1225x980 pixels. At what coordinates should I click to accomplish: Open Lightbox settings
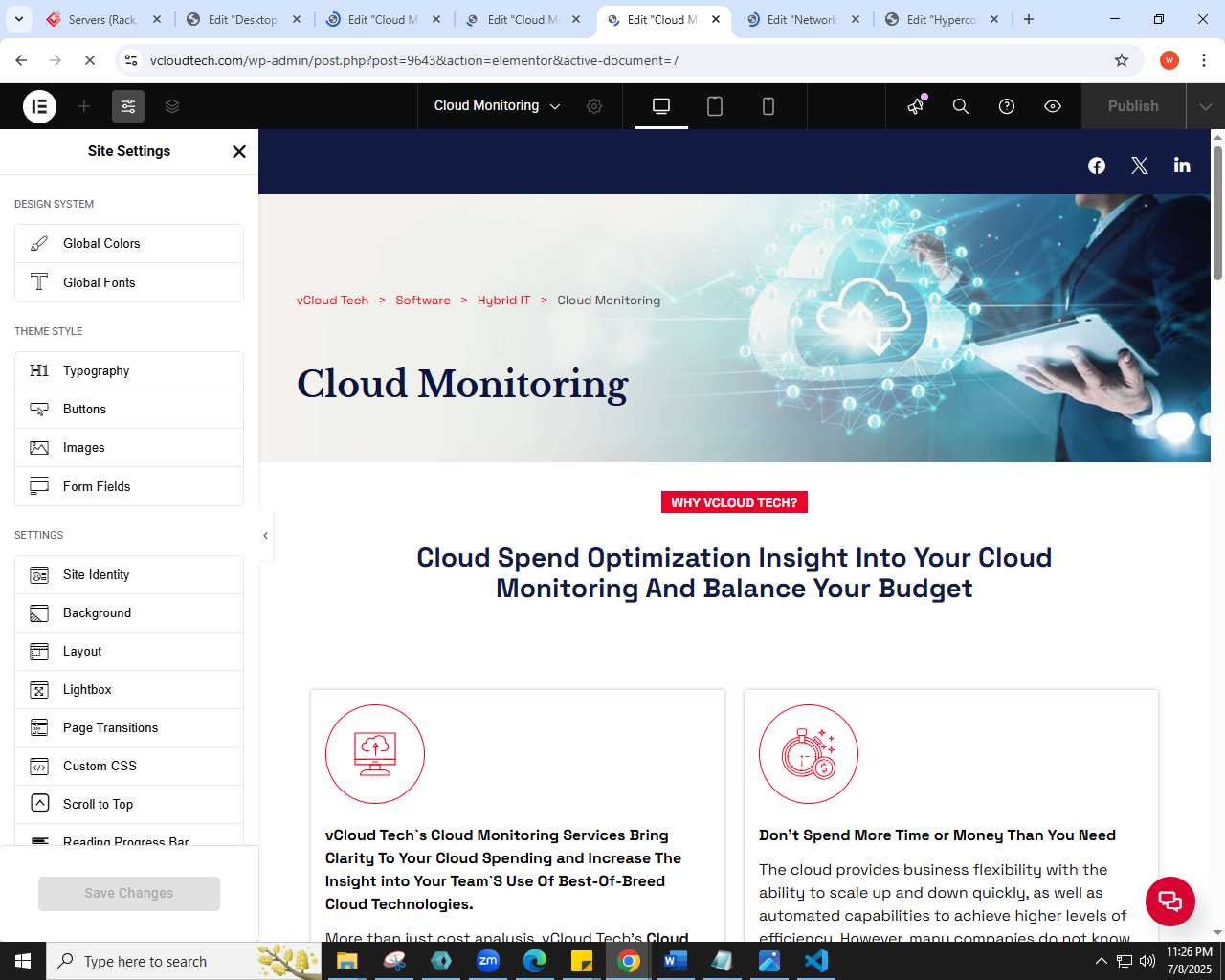[x=129, y=690]
